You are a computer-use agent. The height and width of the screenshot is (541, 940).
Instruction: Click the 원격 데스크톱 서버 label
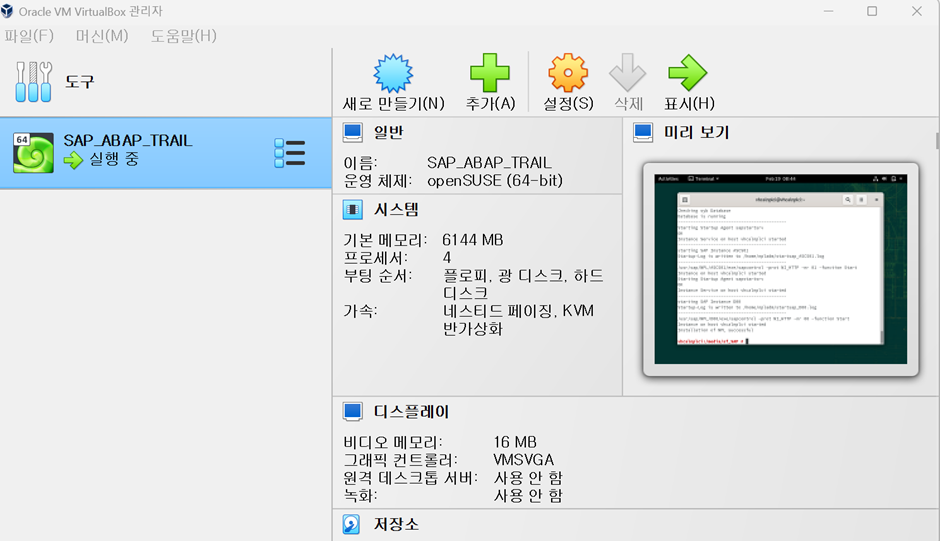(x=411, y=478)
